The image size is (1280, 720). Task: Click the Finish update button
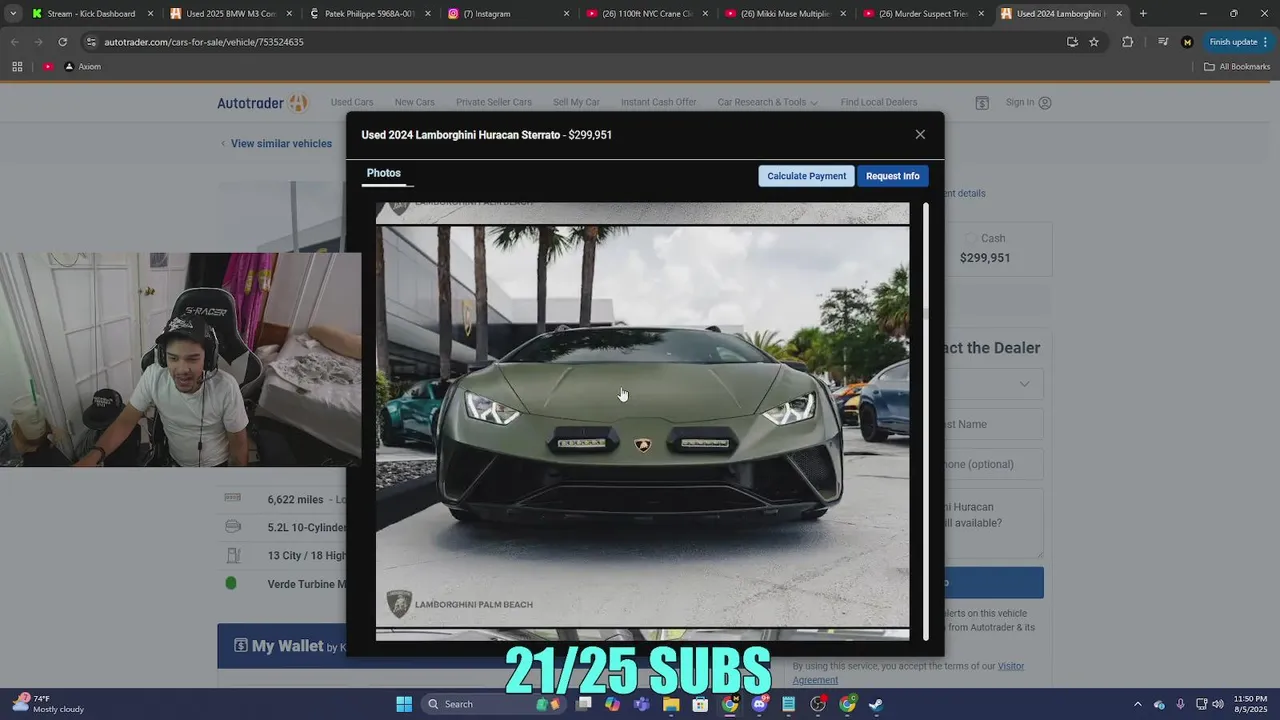(x=1238, y=42)
